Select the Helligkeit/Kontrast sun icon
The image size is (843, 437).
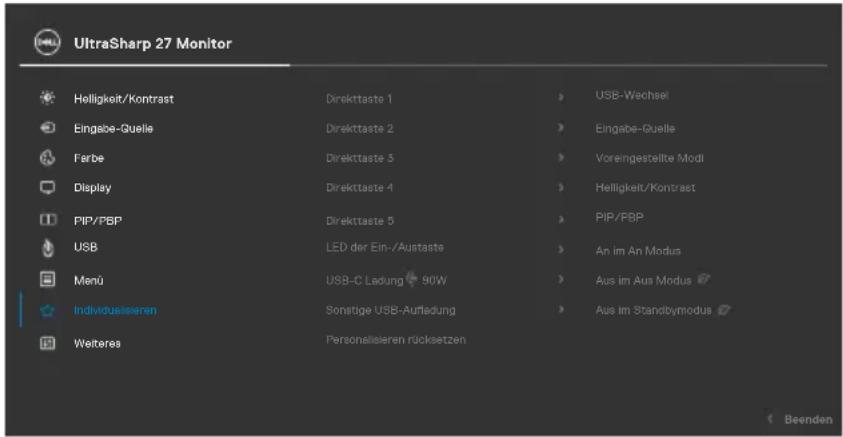(47, 98)
